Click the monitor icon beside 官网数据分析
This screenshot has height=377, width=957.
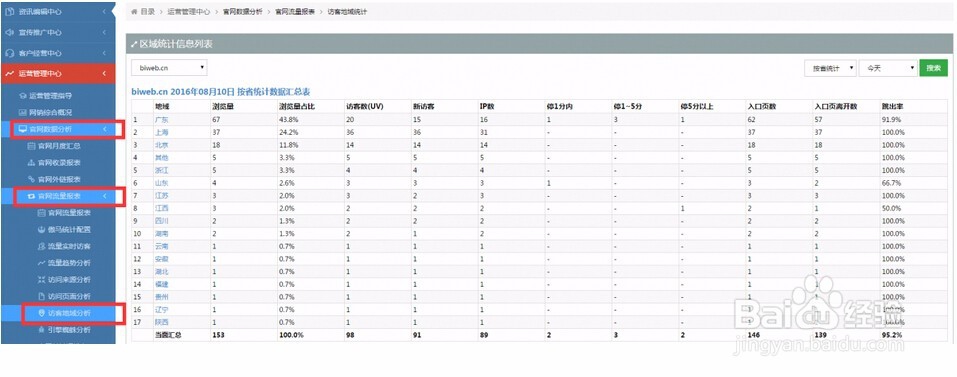click(x=23, y=129)
